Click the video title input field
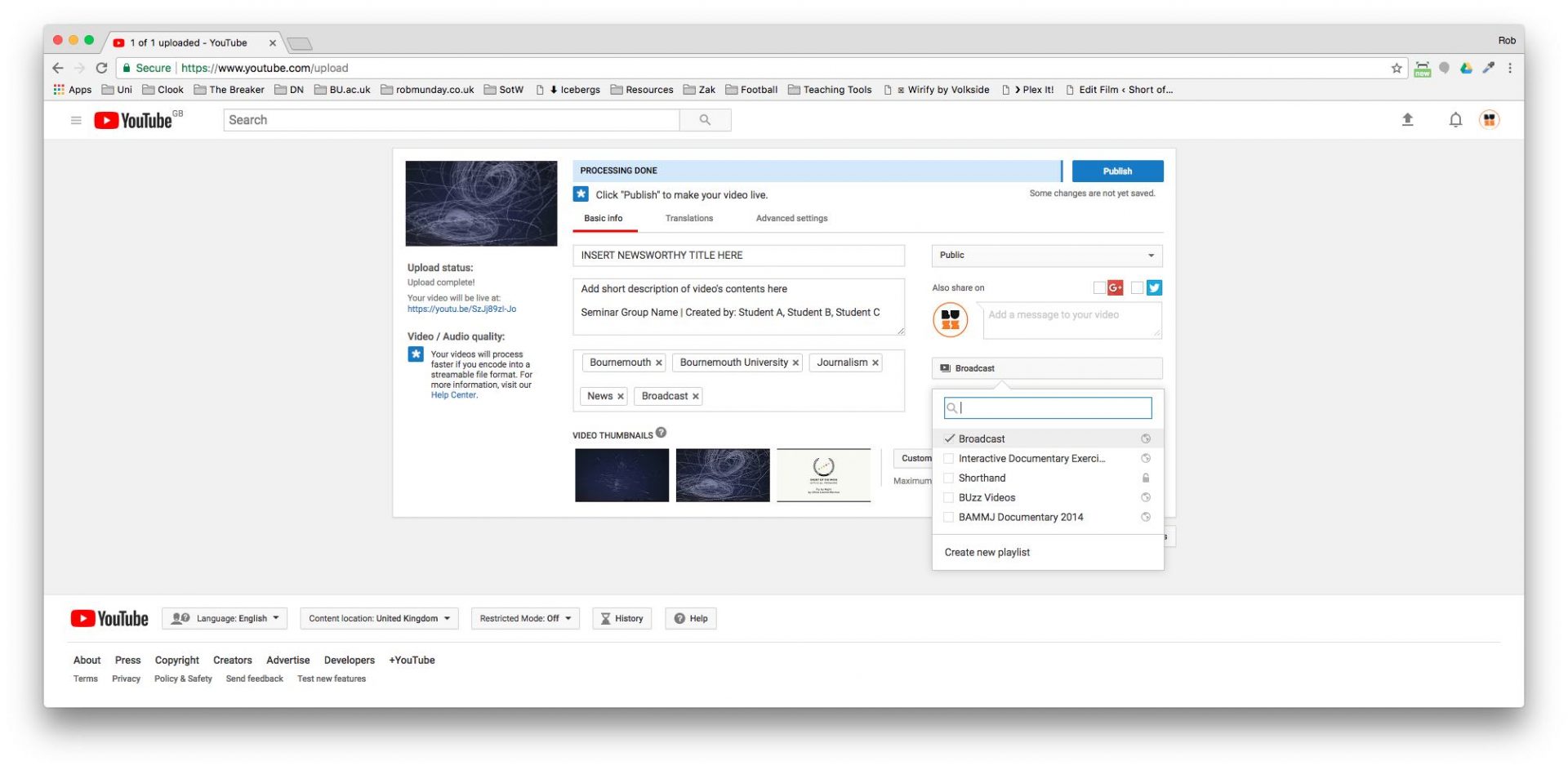The height and width of the screenshot is (770, 1568). click(738, 256)
